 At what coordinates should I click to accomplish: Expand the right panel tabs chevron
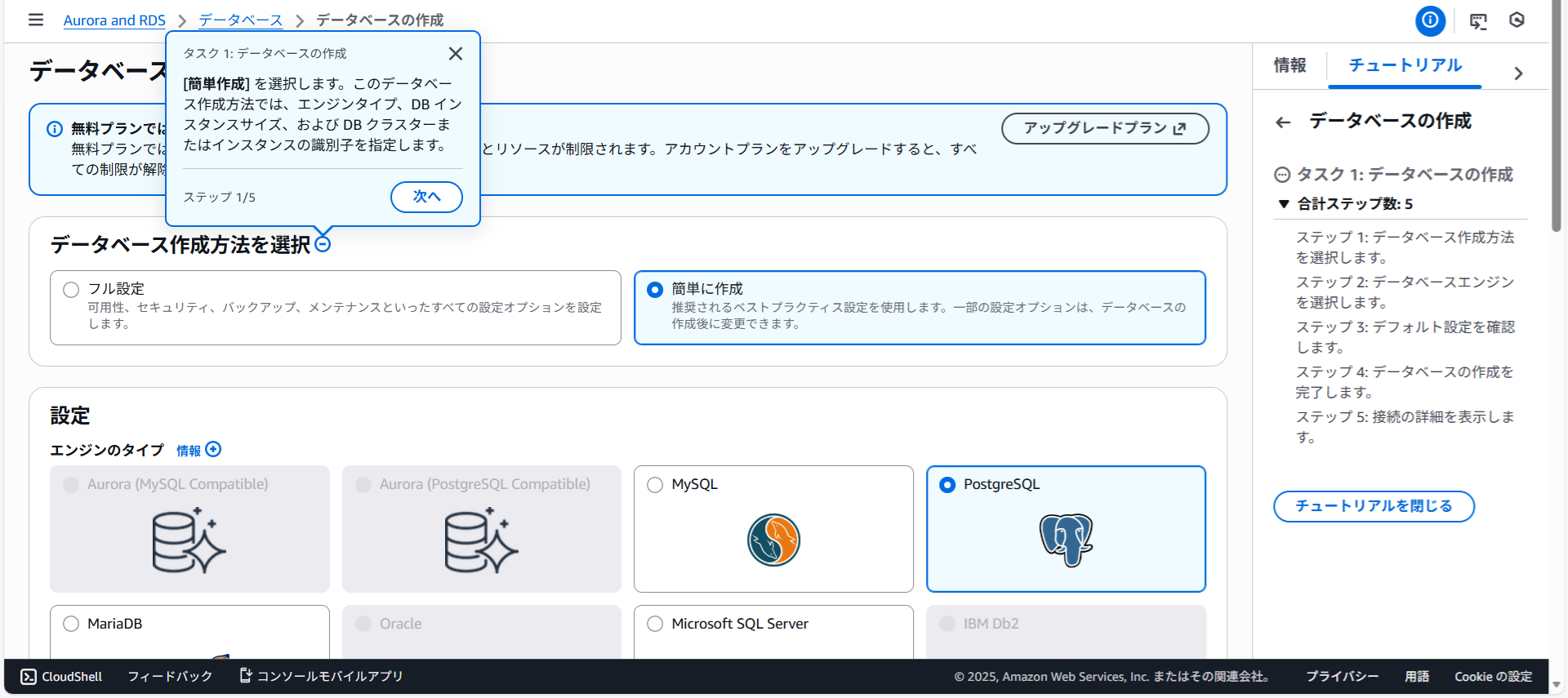(1518, 73)
